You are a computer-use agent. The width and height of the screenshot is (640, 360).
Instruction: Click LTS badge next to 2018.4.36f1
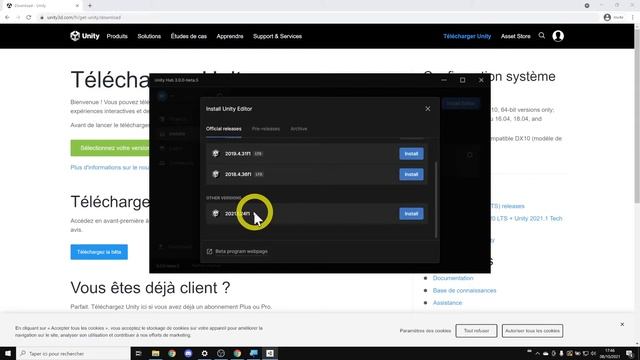pos(259,174)
